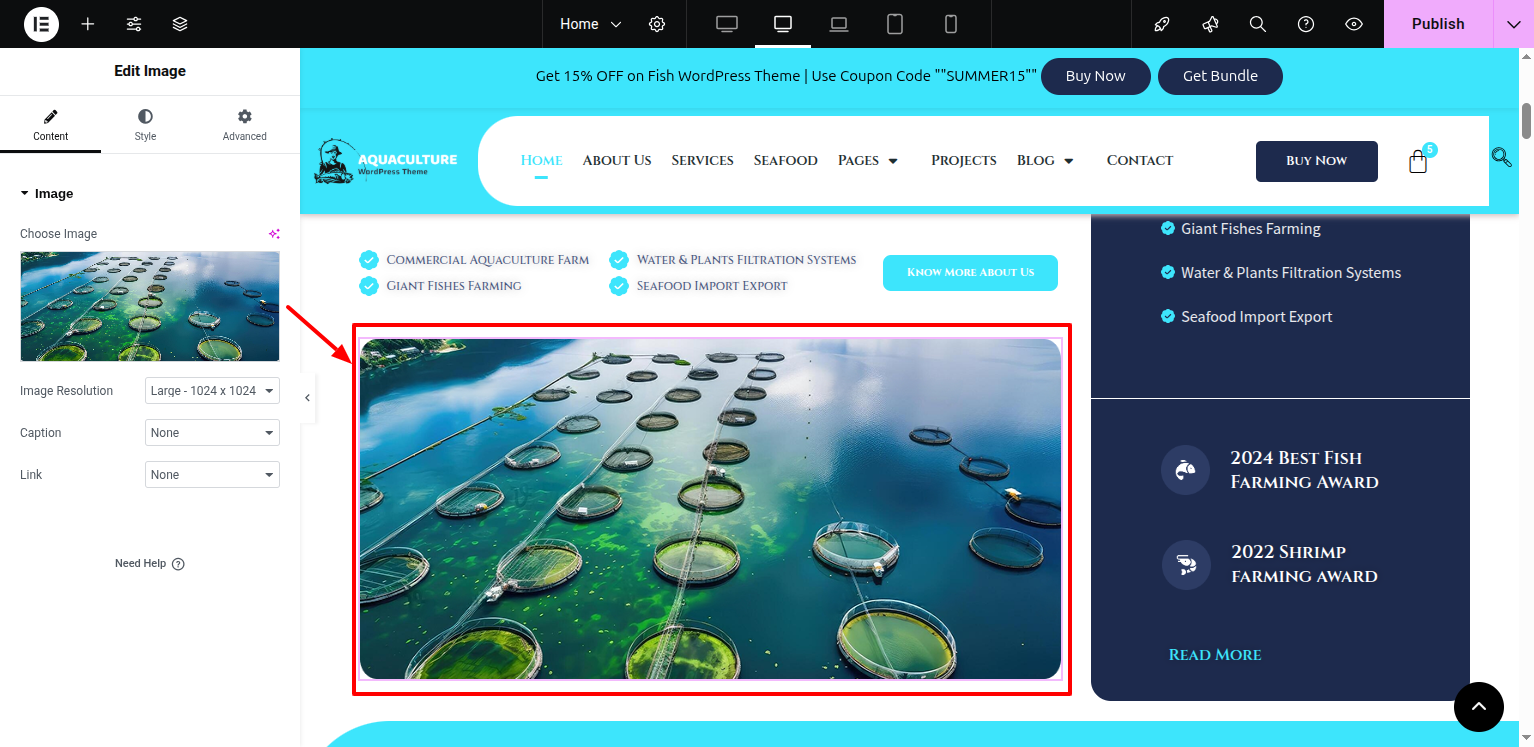Toggle preview changes eye icon

pos(1354,24)
